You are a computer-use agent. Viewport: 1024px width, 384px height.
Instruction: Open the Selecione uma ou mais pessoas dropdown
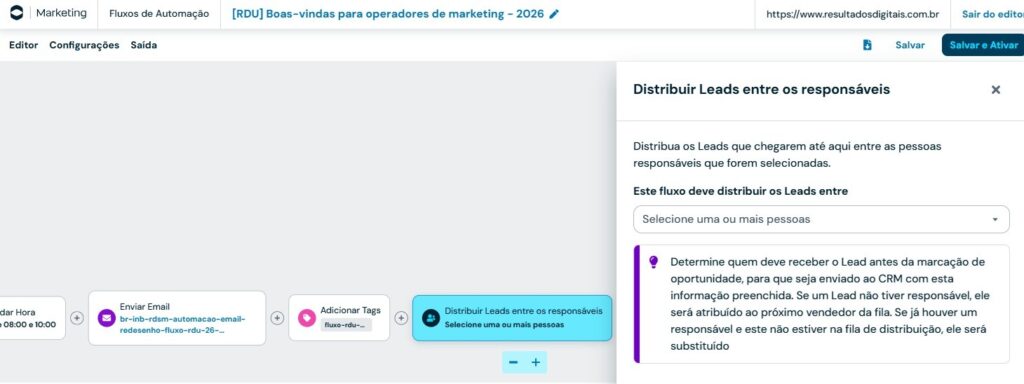821,219
